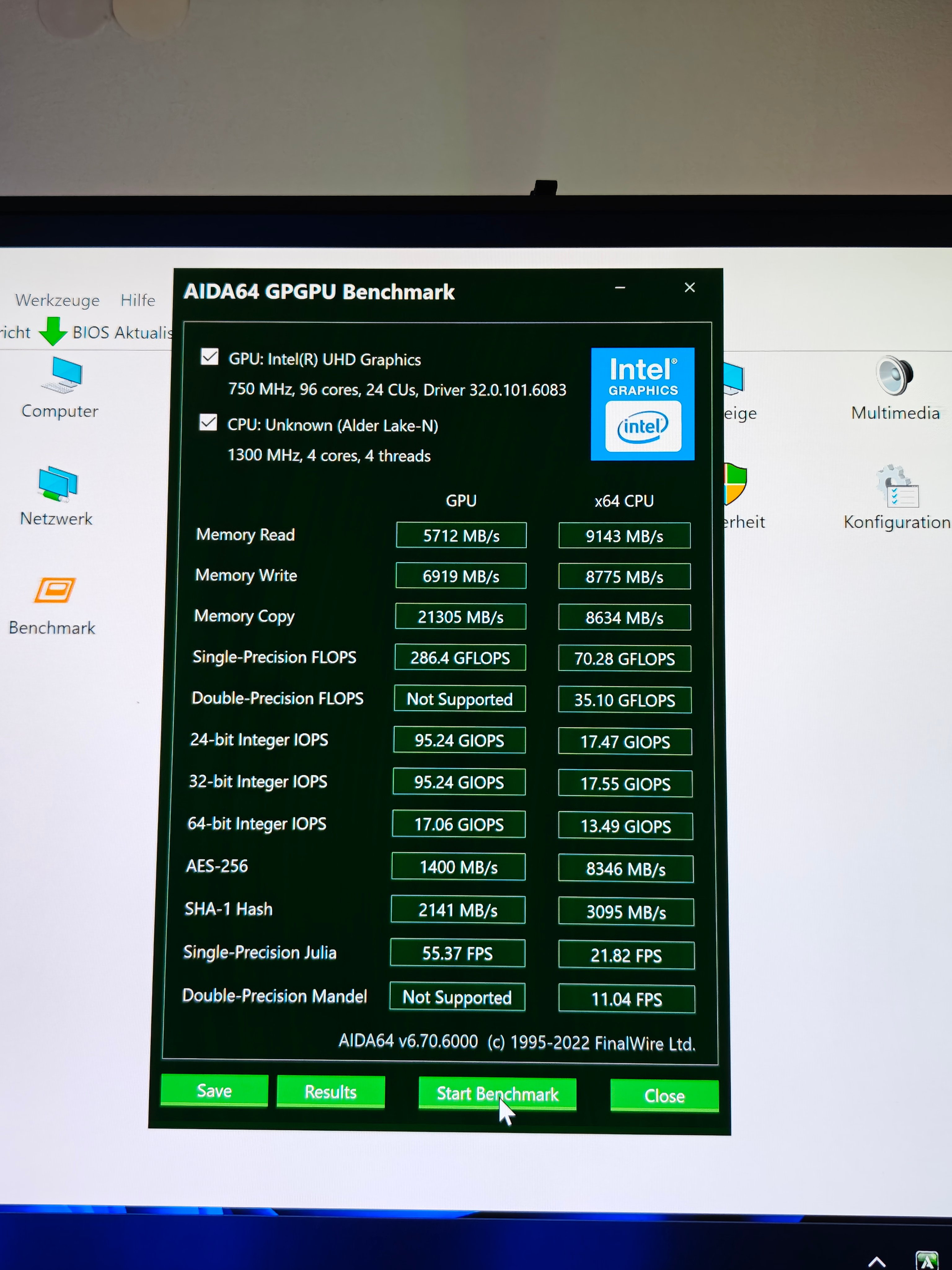Click the GPU Memory Copy result box
This screenshot has height=1270, width=952.
460,617
